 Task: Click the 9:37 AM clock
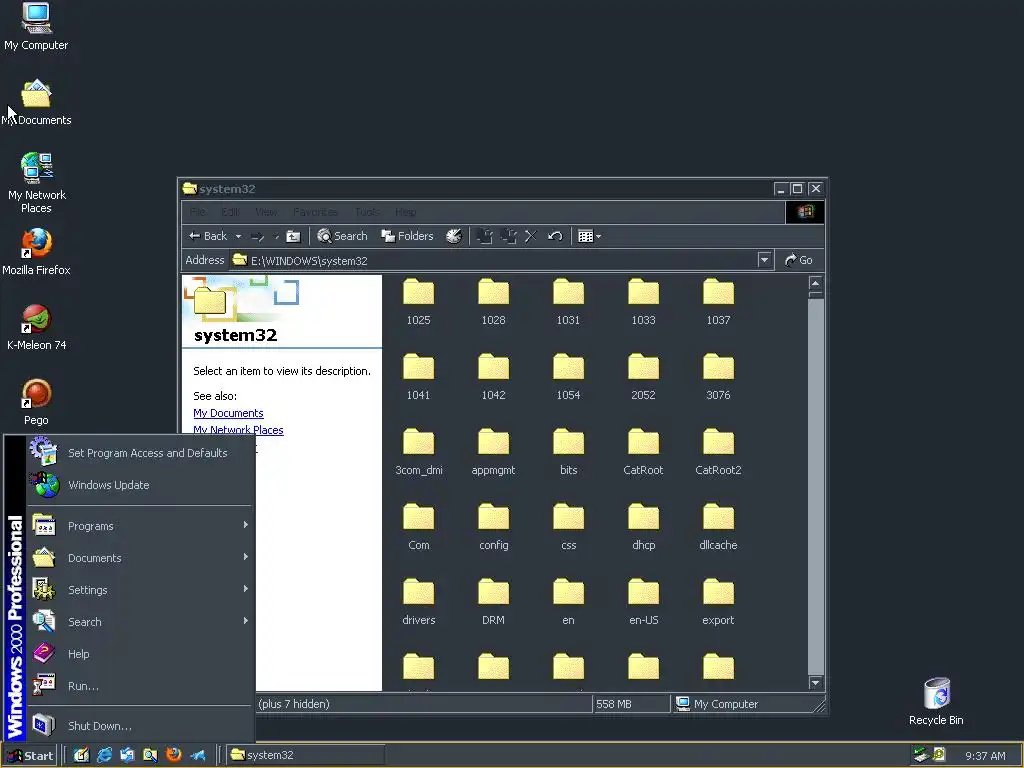[x=985, y=756]
